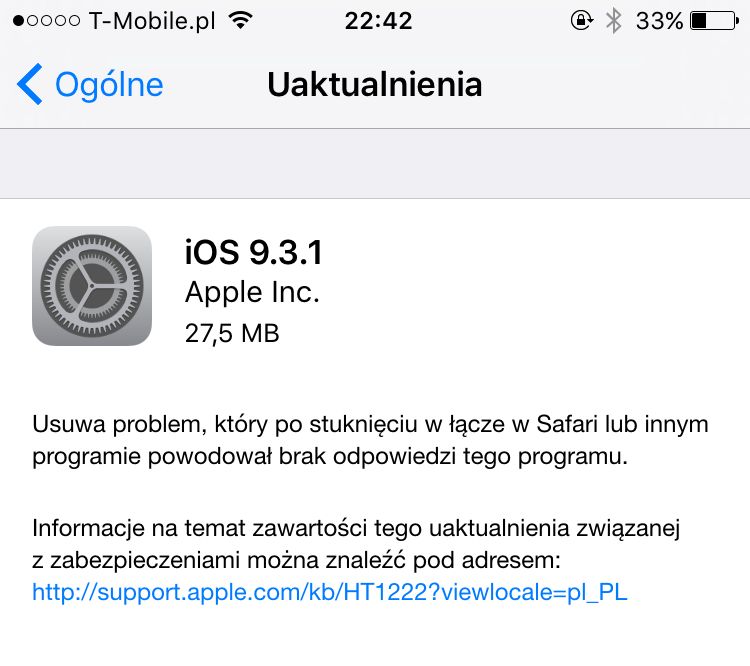Tap the rotation lock icon
Viewport: 750px width, 666px height.
click(582, 21)
